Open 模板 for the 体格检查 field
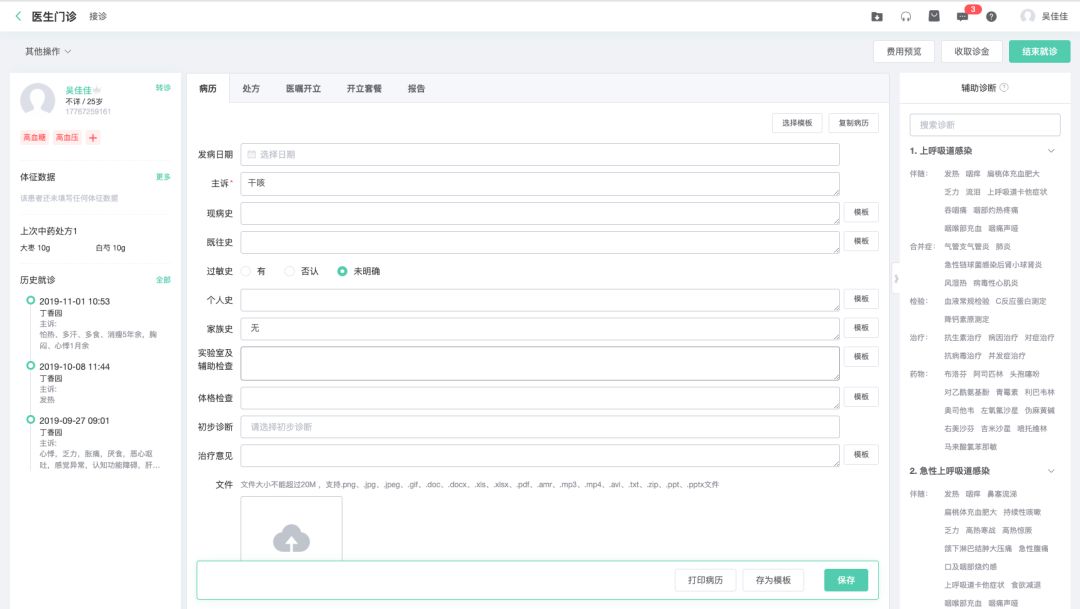The image size is (1080, 609). click(x=861, y=397)
